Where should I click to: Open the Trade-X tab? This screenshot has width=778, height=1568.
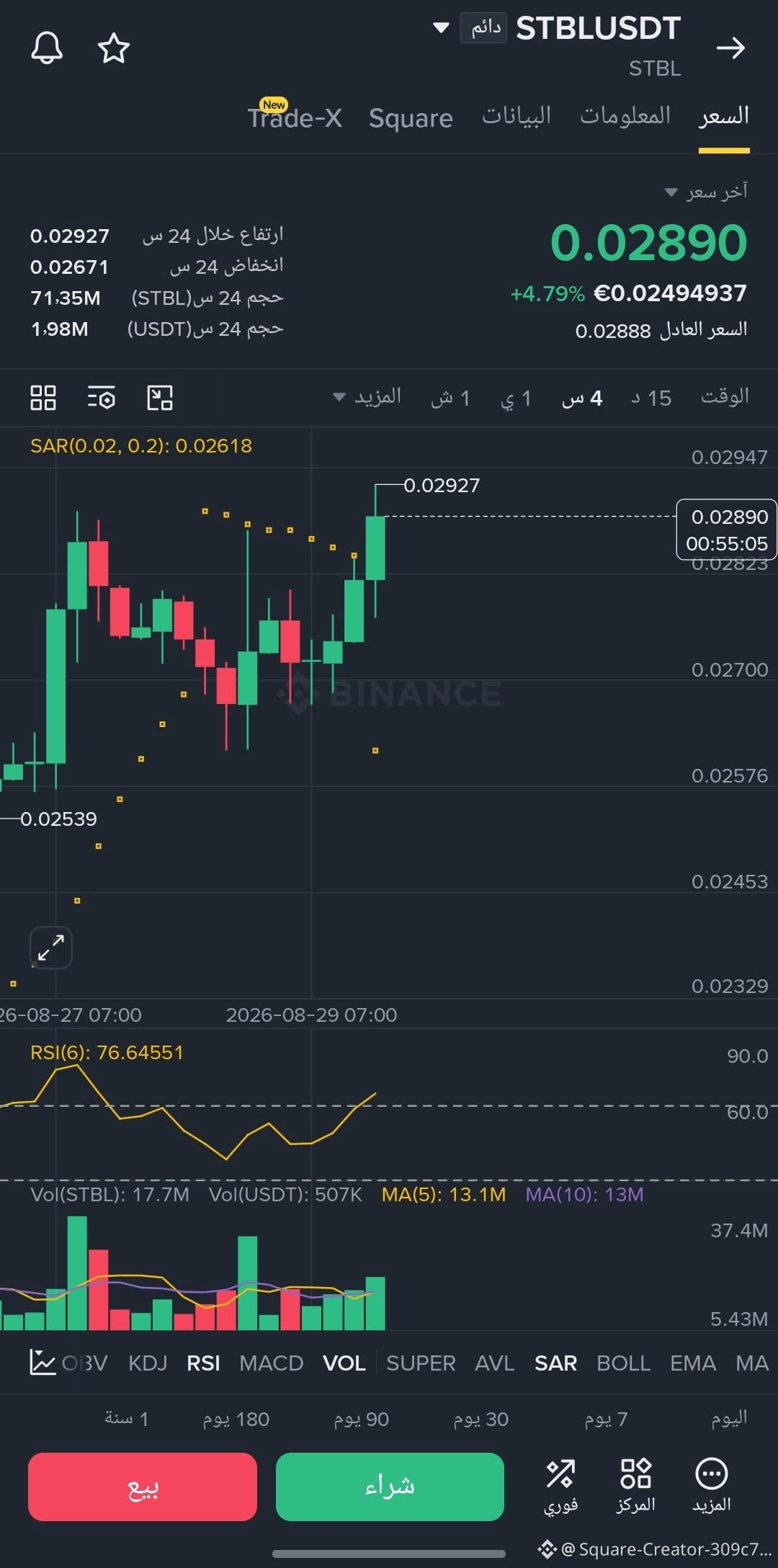click(295, 117)
